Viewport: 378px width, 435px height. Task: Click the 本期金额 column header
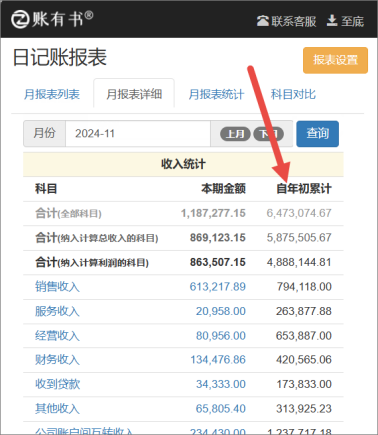(x=223, y=189)
